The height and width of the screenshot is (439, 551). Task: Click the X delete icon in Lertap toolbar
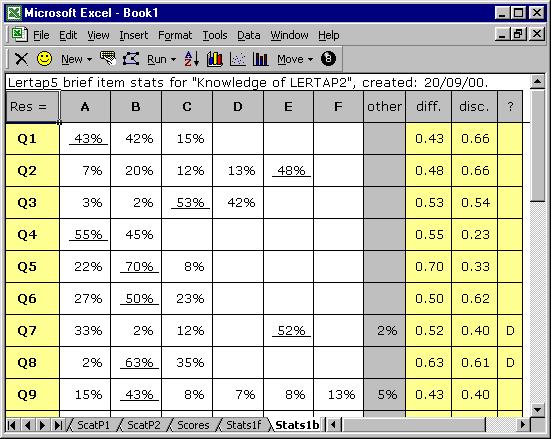point(21,59)
